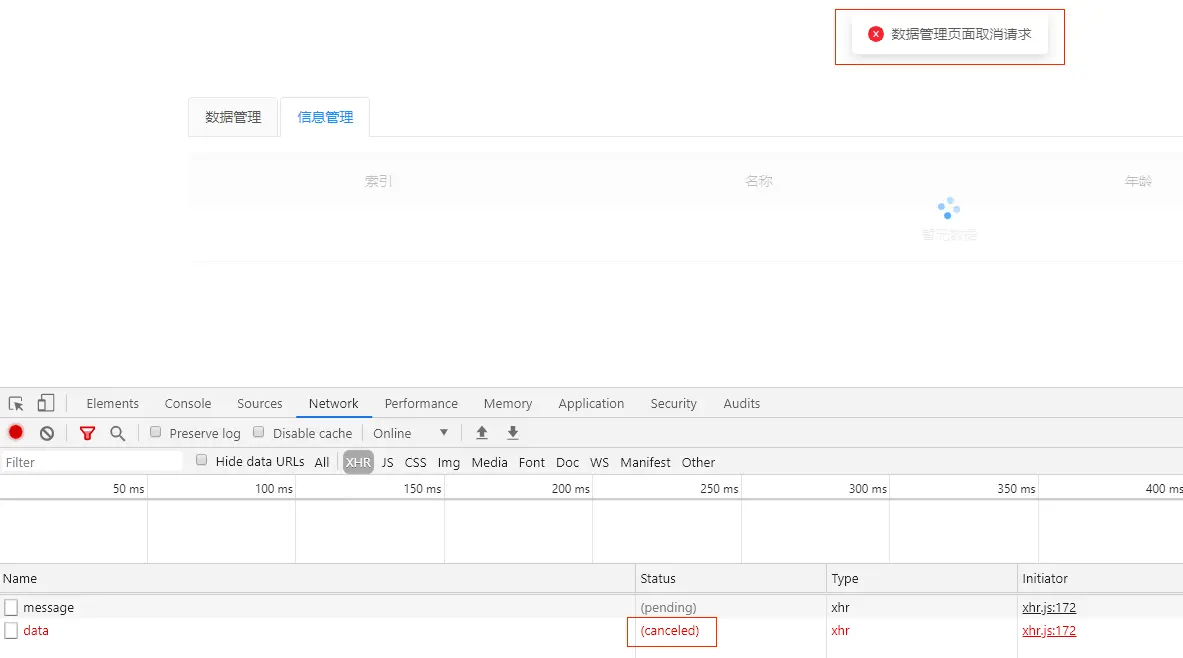Click the 名称 table column header
The image size is (1183, 658).
758,181
